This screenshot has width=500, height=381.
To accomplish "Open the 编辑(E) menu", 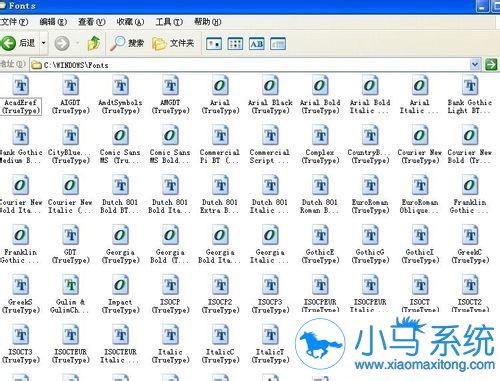I will (53, 22).
